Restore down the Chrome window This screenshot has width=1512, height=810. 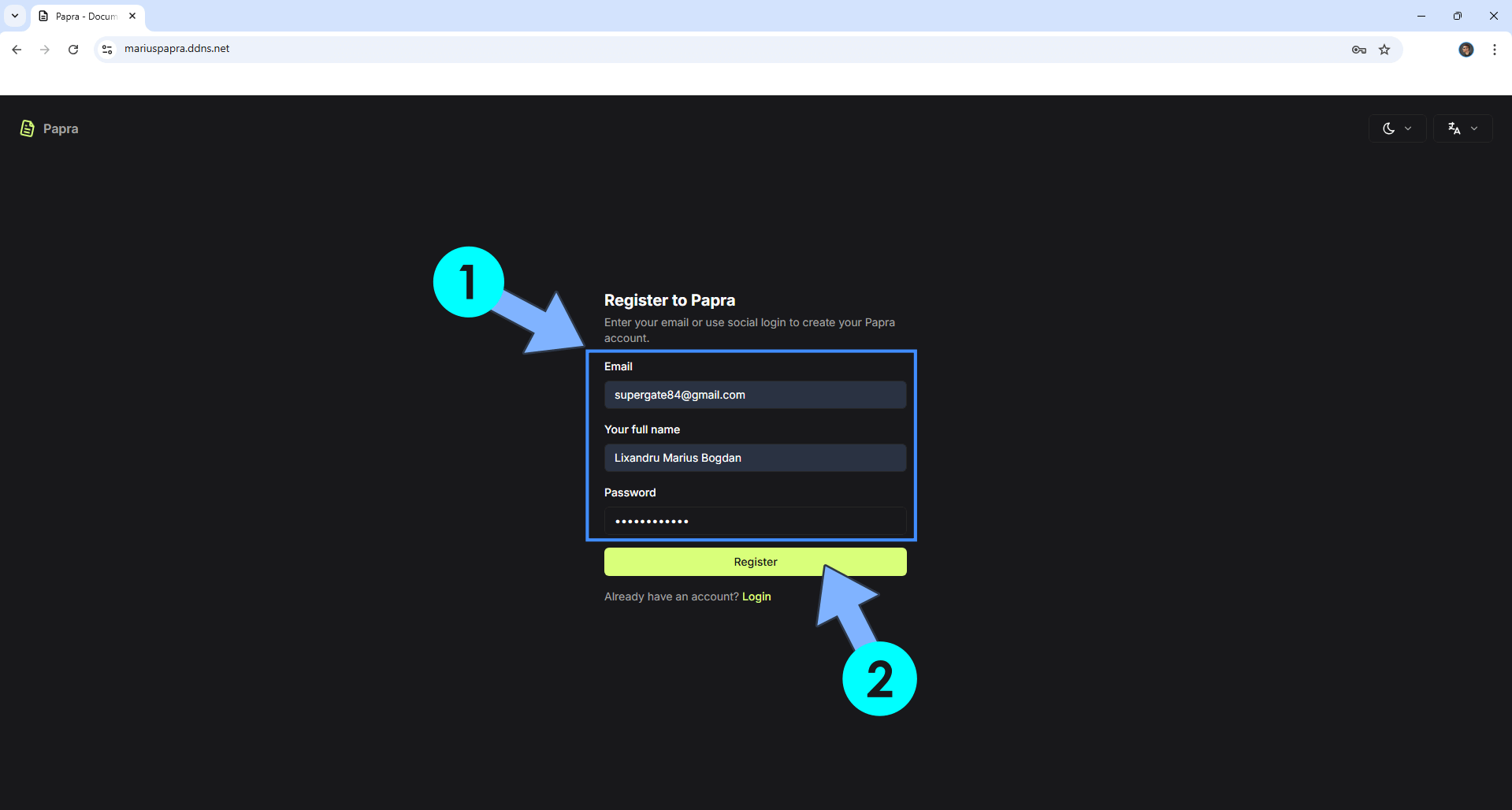point(1458,16)
